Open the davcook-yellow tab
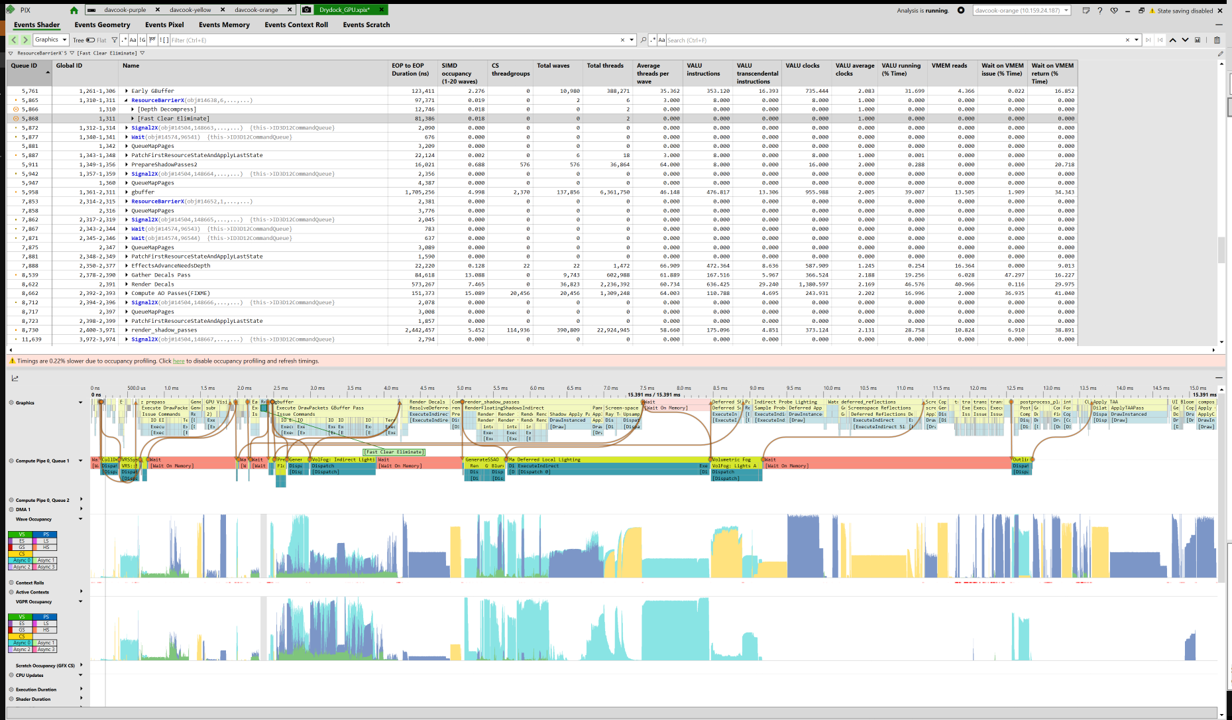The width and height of the screenshot is (1232, 720). click(190, 10)
